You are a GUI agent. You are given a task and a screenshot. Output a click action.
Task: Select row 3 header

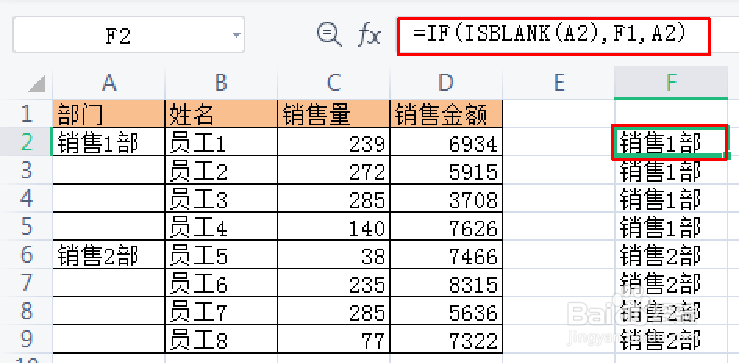[x=26, y=170]
